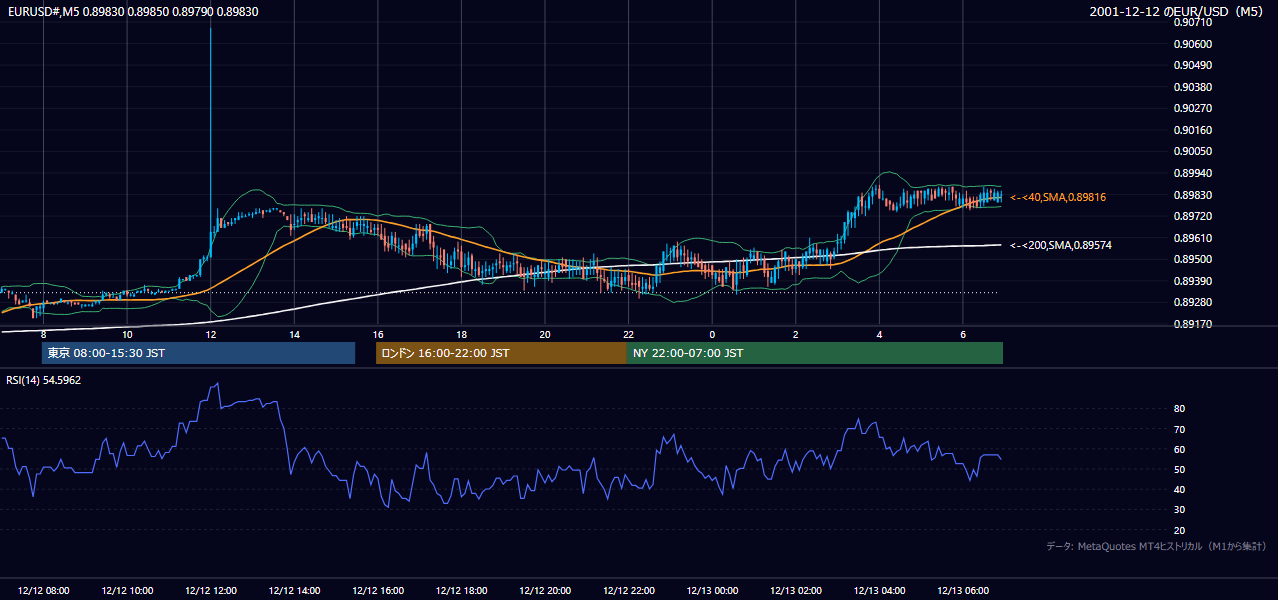Click the bottom date label 12/13 02:00
The width and height of the screenshot is (1278, 600).
coord(795,591)
